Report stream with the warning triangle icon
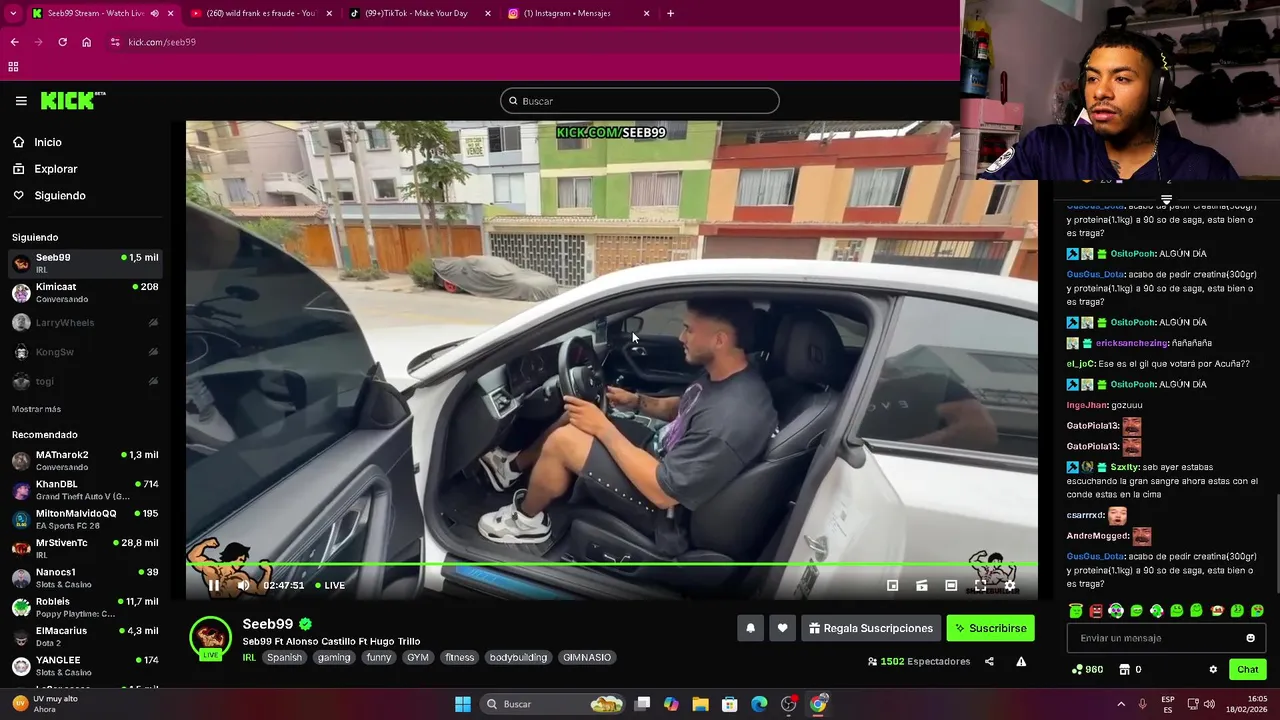The width and height of the screenshot is (1280, 720). 1021,661
